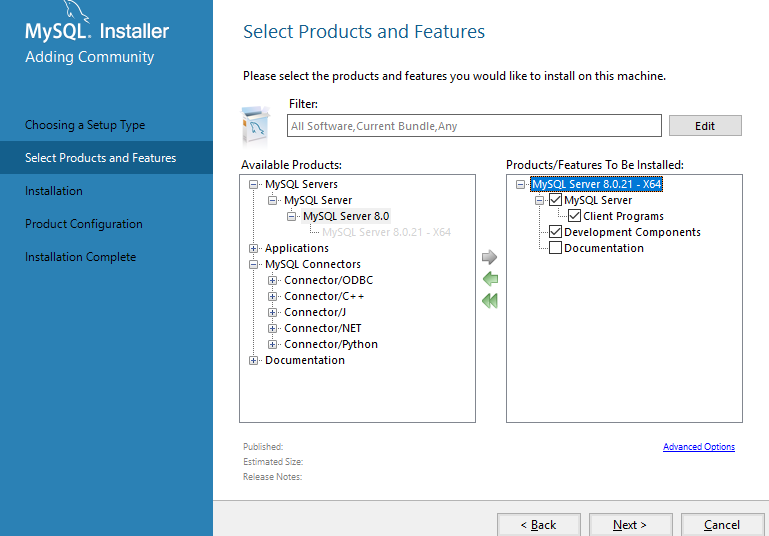Select the Applications tree label
769x536 pixels.
[x=297, y=248]
